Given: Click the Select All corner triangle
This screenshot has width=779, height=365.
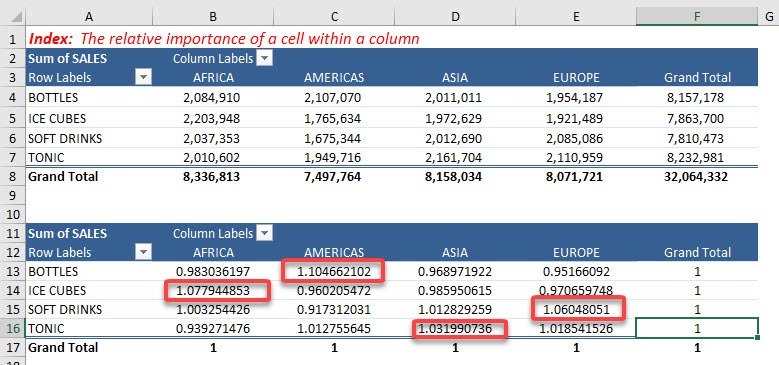Looking at the screenshot, I should [16, 17].
